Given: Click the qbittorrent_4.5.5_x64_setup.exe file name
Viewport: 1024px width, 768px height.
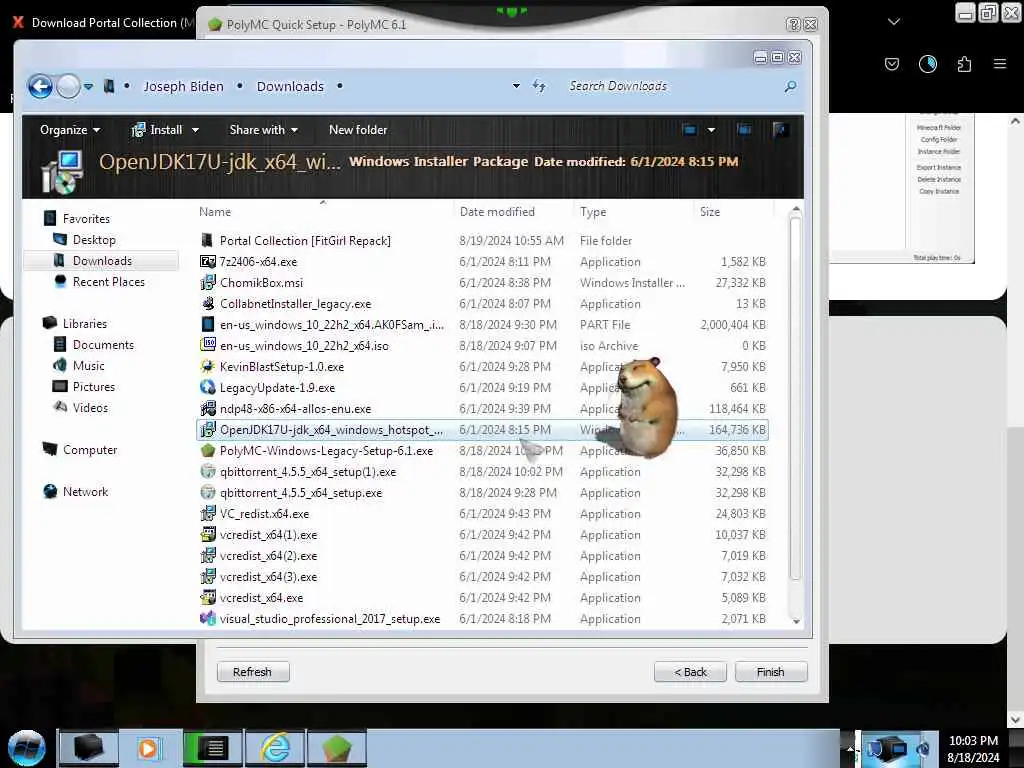Looking at the screenshot, I should pyautogui.click(x=301, y=492).
